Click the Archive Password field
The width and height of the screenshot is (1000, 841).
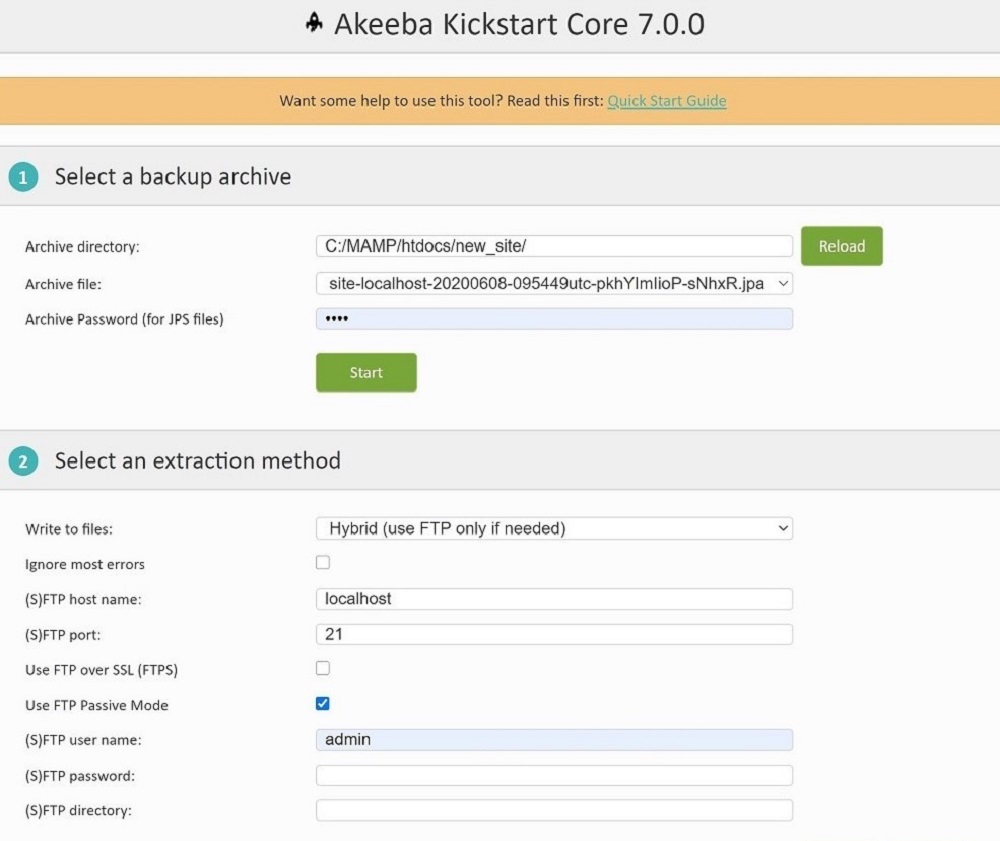click(x=554, y=319)
